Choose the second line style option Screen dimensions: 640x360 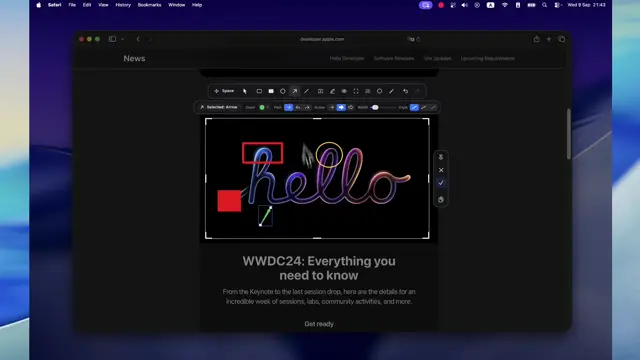click(424, 107)
